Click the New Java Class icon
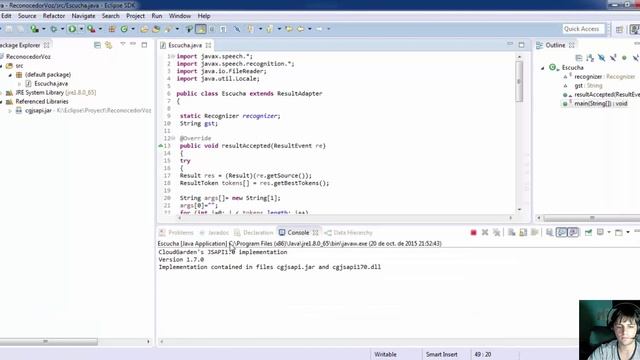Viewport: 640px width, 360px height. pyautogui.click(x=124, y=29)
